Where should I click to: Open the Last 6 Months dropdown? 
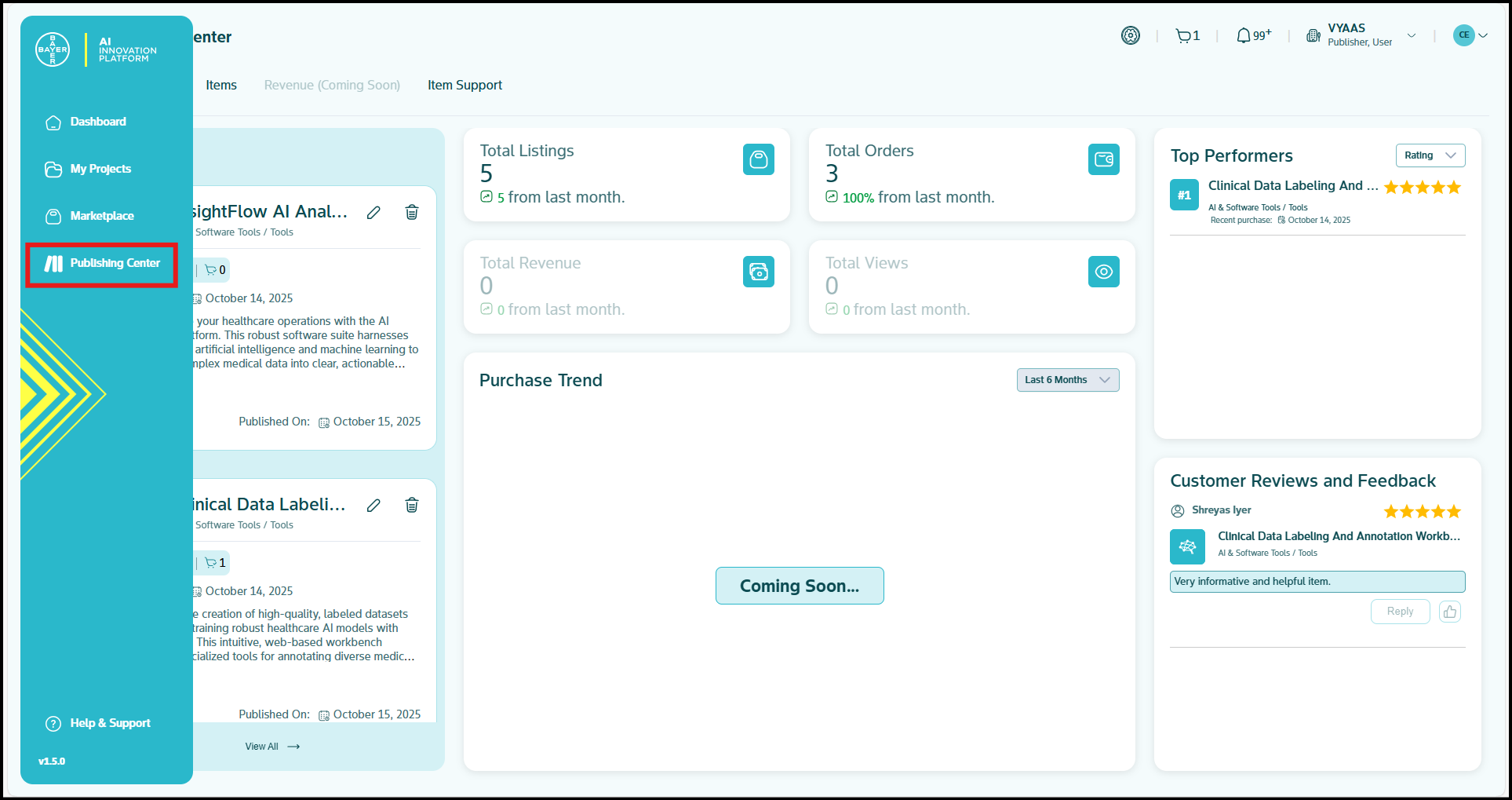coord(1067,380)
